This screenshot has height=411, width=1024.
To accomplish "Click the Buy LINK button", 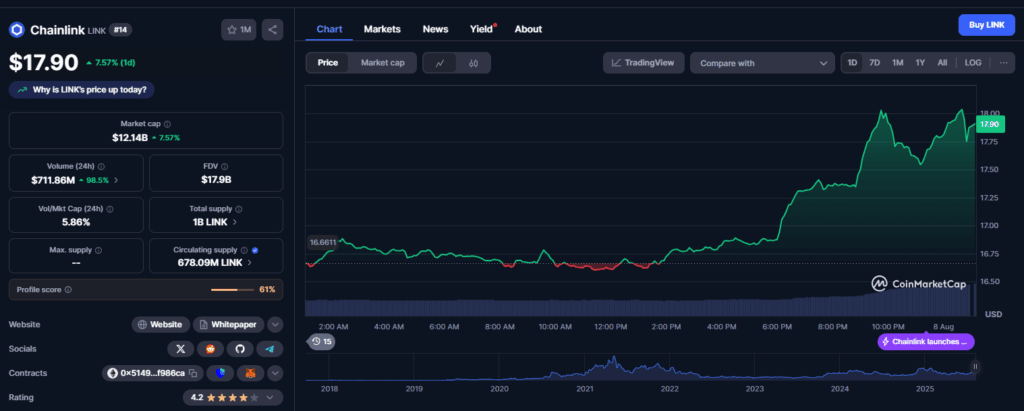I will pyautogui.click(x=986, y=25).
